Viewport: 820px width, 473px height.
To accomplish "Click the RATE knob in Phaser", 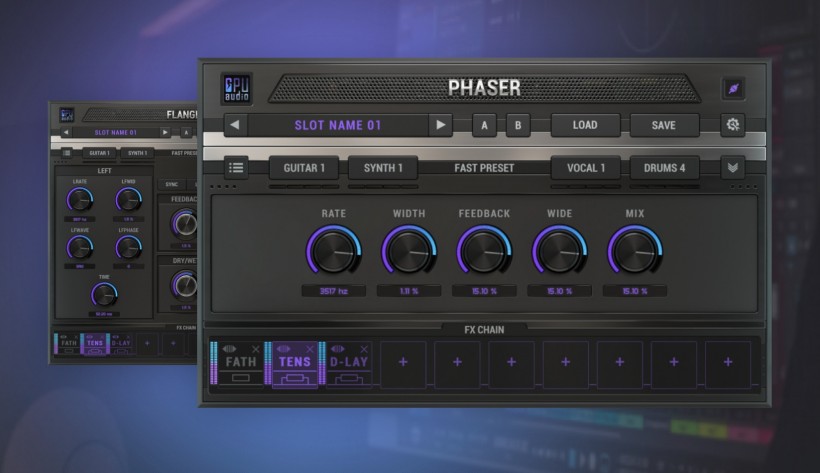I will tap(333, 250).
